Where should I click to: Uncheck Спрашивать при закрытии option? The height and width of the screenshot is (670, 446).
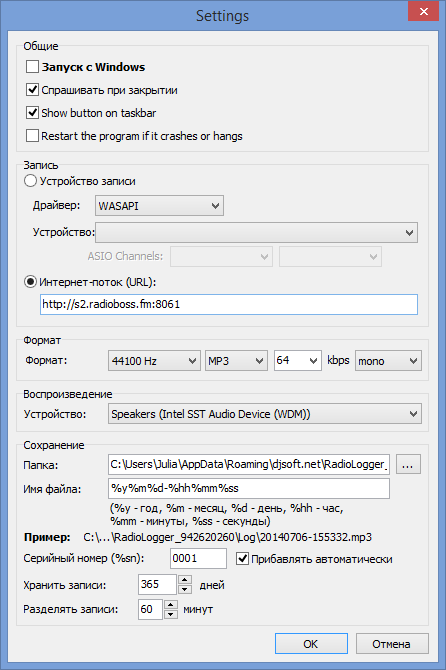click(x=32, y=90)
